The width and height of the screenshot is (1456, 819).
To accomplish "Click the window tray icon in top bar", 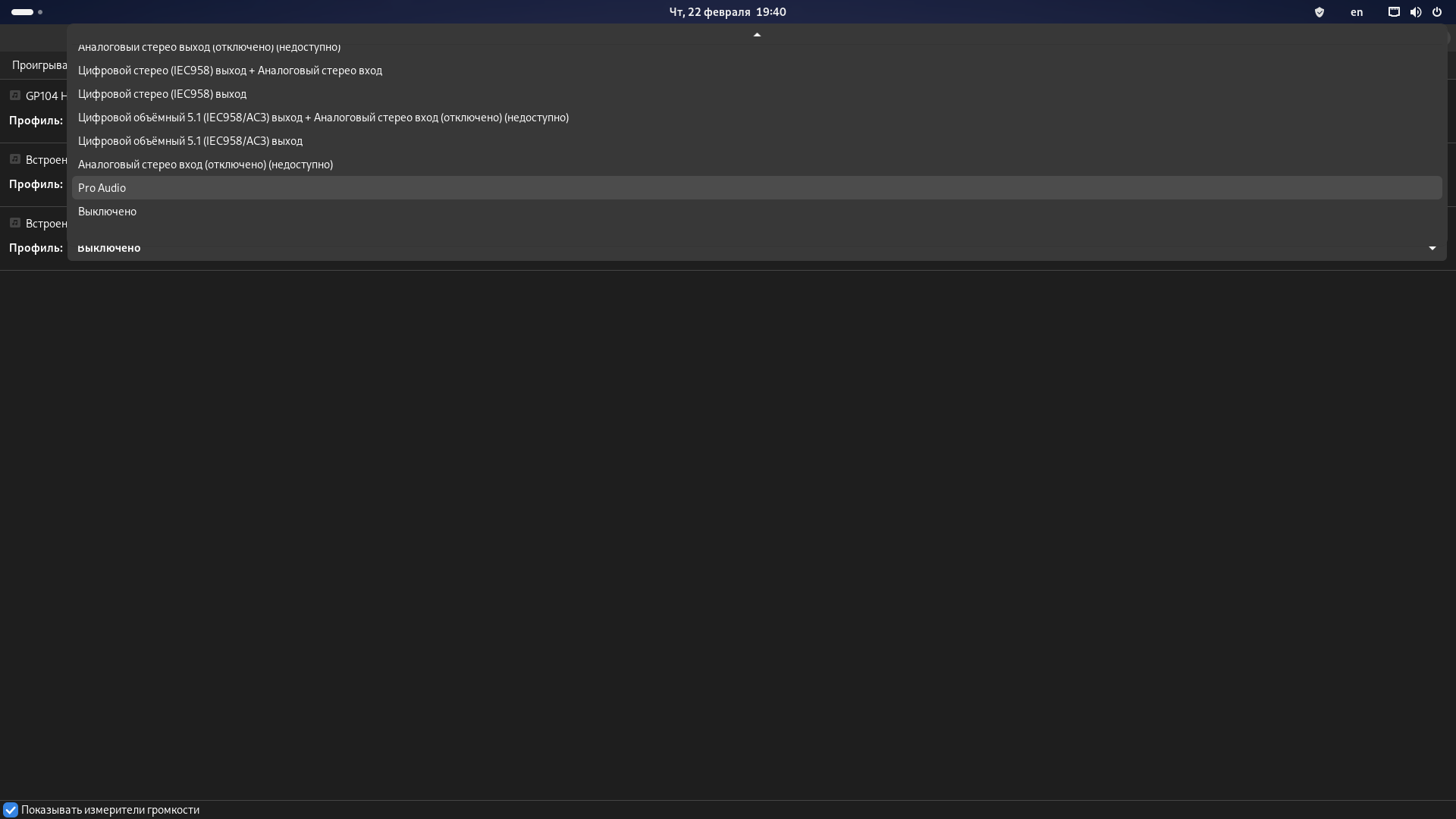I will point(1394,12).
